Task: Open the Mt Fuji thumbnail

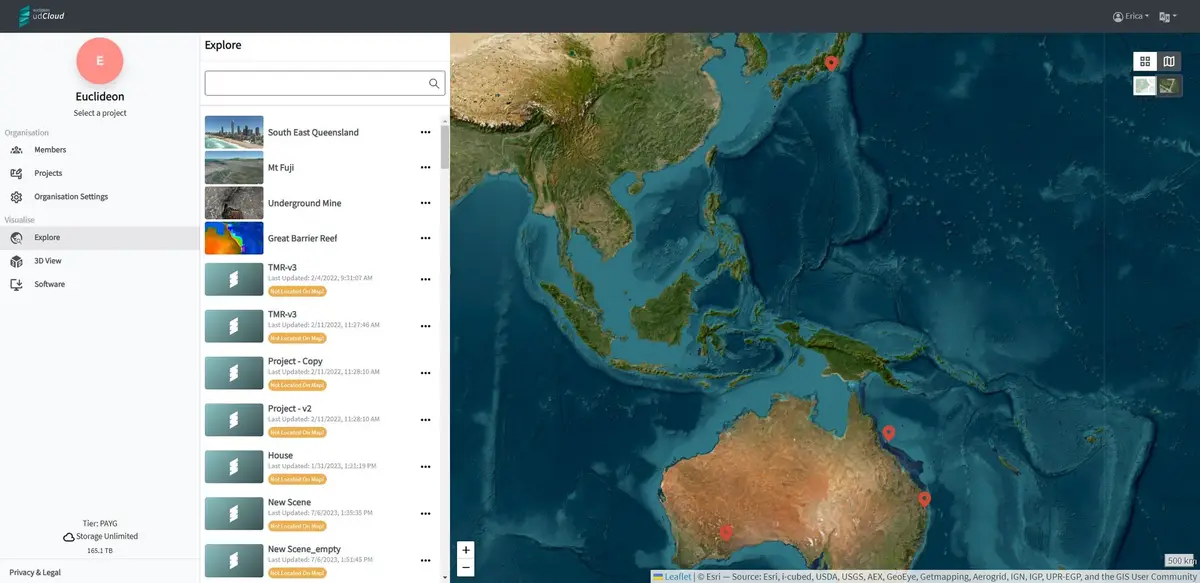Action: 234,168
